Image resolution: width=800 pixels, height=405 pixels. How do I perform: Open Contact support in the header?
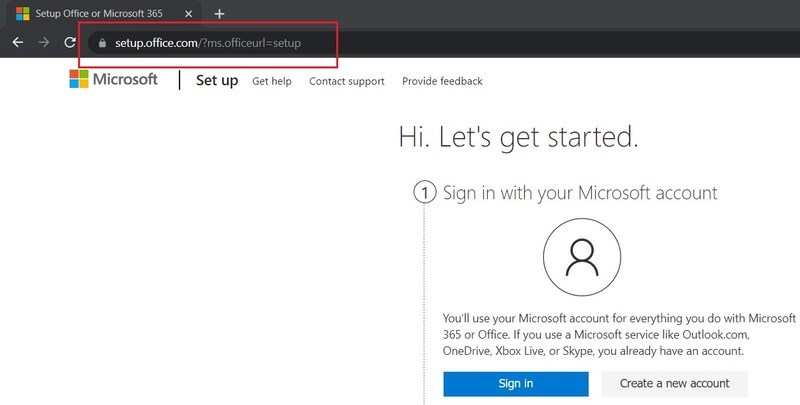click(346, 81)
